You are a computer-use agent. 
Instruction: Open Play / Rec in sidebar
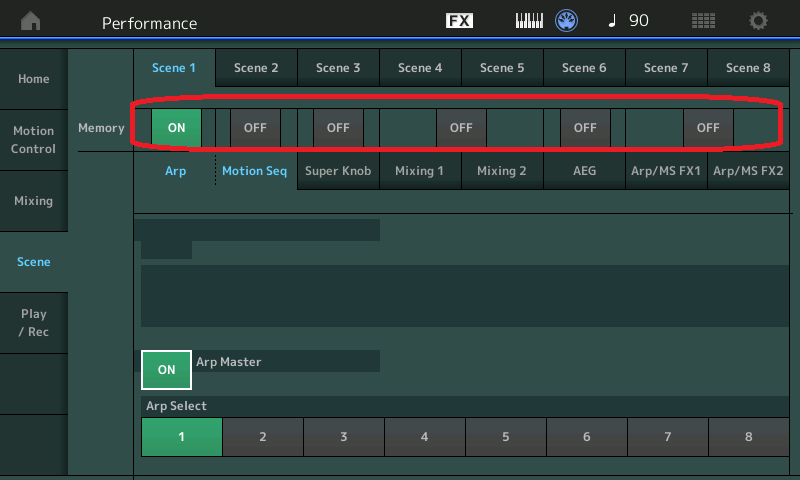click(x=34, y=323)
